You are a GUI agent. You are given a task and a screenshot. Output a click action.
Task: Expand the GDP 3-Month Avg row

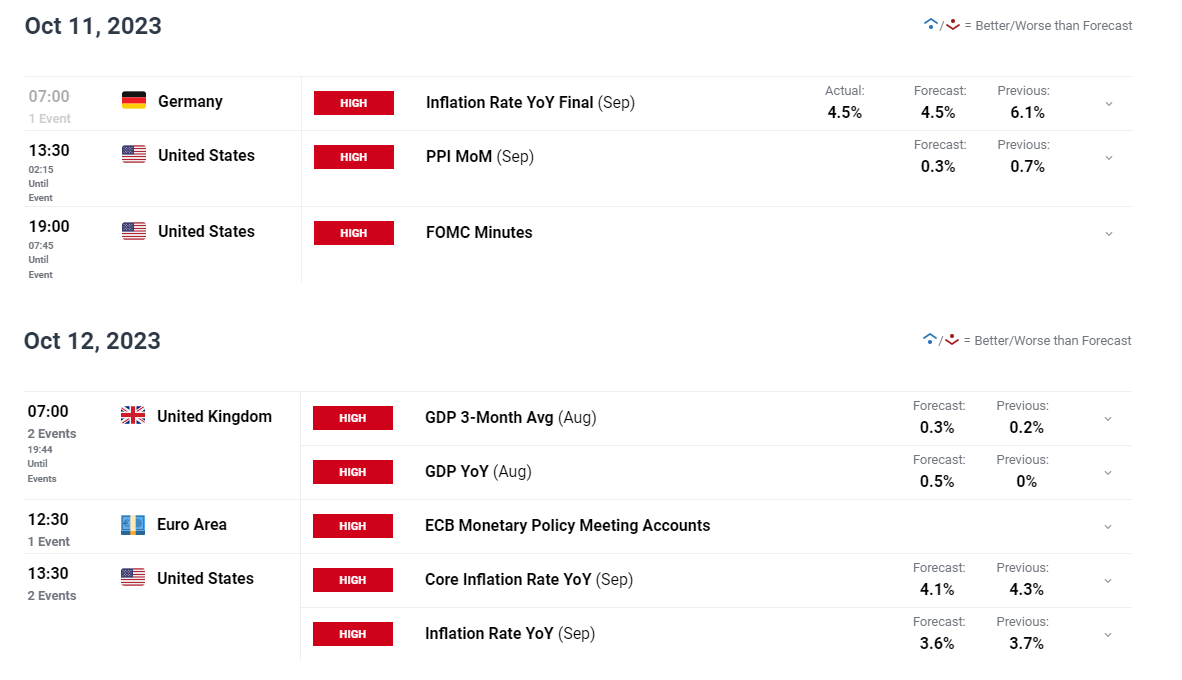(x=1108, y=419)
